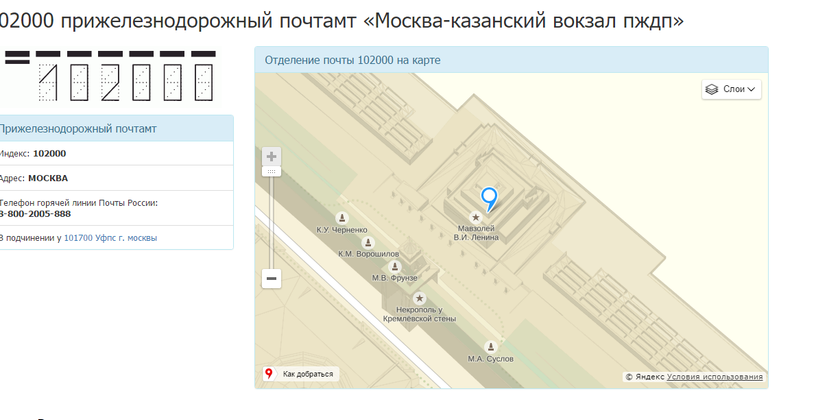This screenshot has height=420, width=840.
Task: Click the Яндекс copyright label on map
Action: pos(645,377)
